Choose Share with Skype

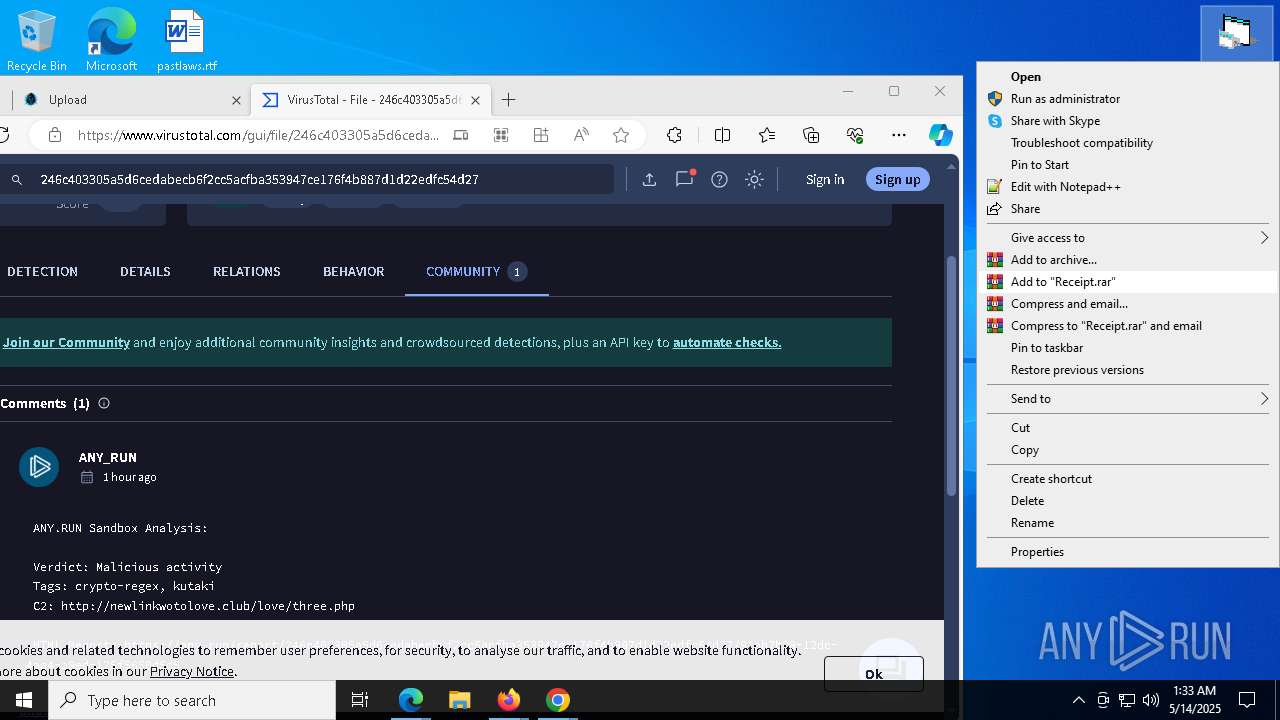coord(1127,121)
